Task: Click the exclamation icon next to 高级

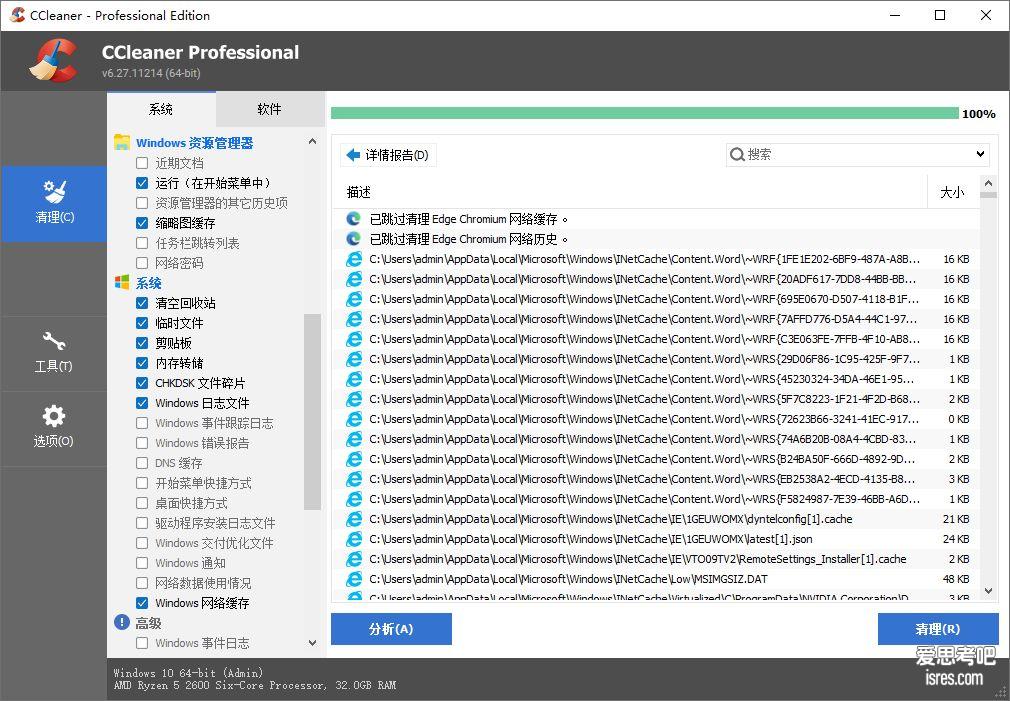Action: click(x=122, y=622)
